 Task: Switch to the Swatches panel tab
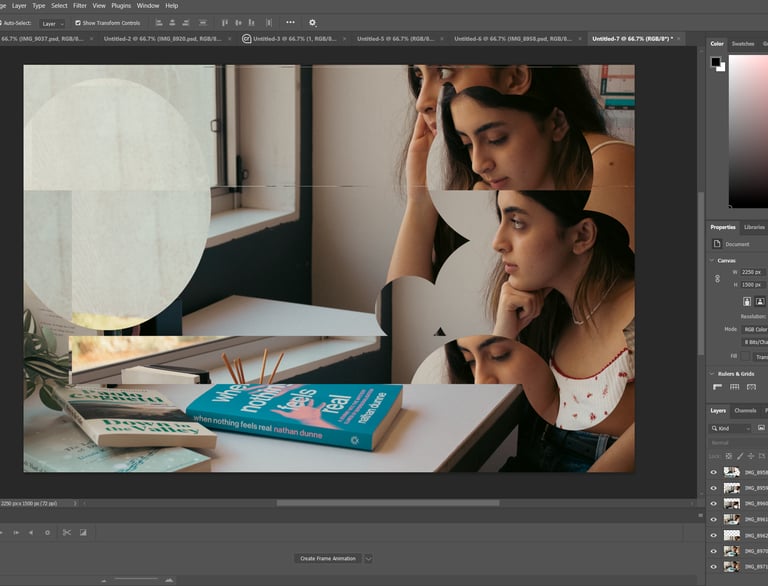[x=743, y=44]
